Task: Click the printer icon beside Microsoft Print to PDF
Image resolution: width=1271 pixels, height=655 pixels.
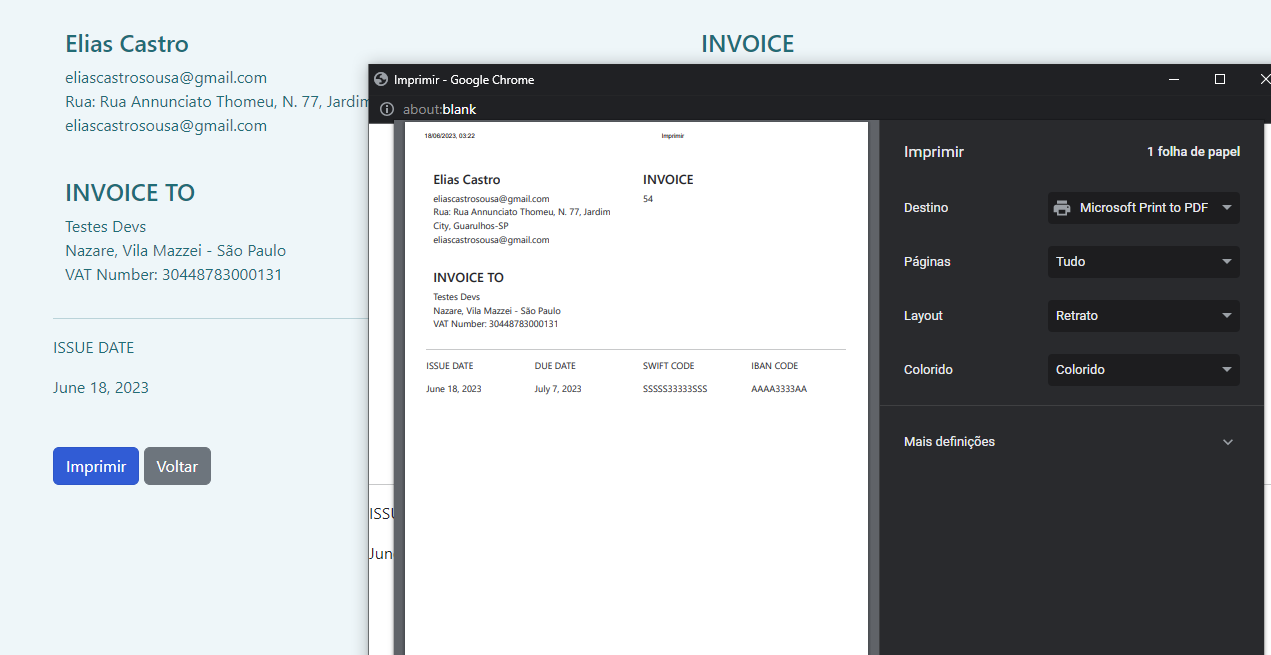Action: click(x=1062, y=207)
